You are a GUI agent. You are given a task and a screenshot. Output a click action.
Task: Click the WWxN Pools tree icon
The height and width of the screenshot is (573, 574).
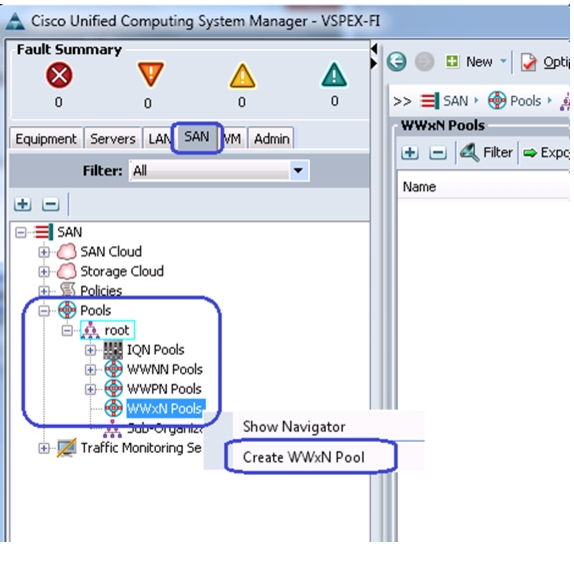coord(113,408)
